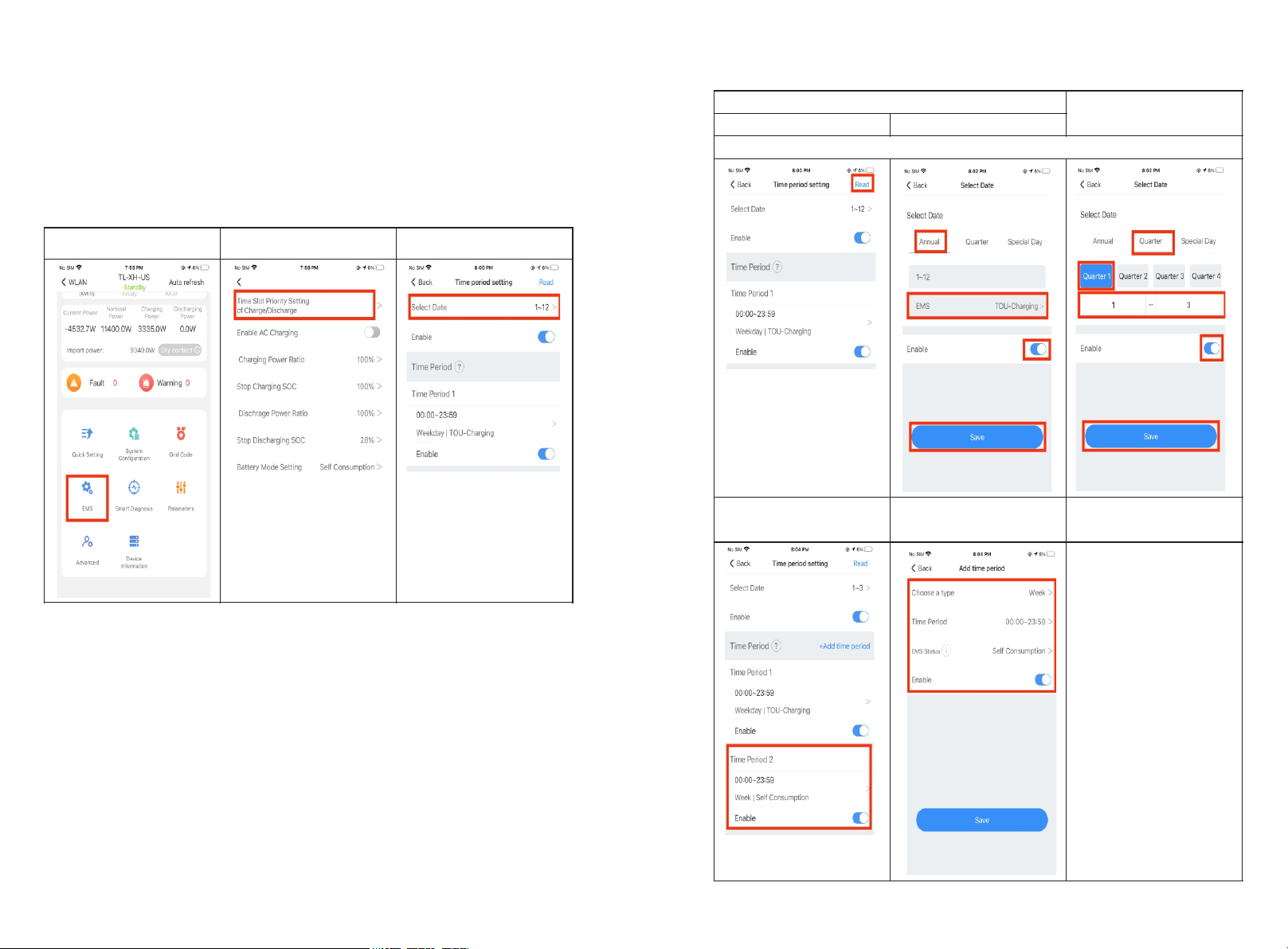Open Battery Mode Setting Self Consumption row
The height and width of the screenshot is (949, 1288).
pyautogui.click(x=309, y=467)
